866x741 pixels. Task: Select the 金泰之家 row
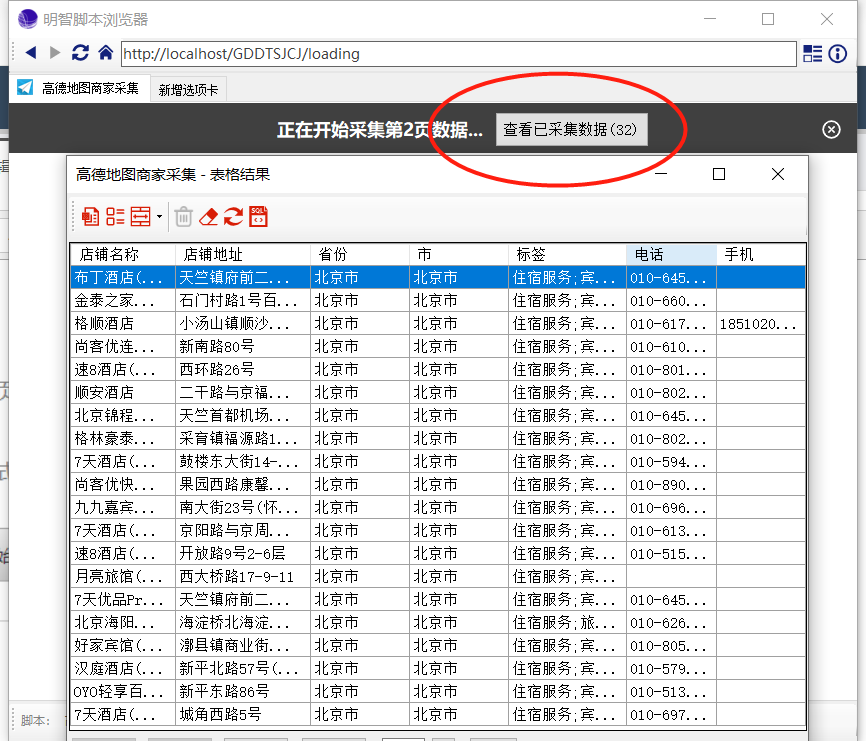438,300
